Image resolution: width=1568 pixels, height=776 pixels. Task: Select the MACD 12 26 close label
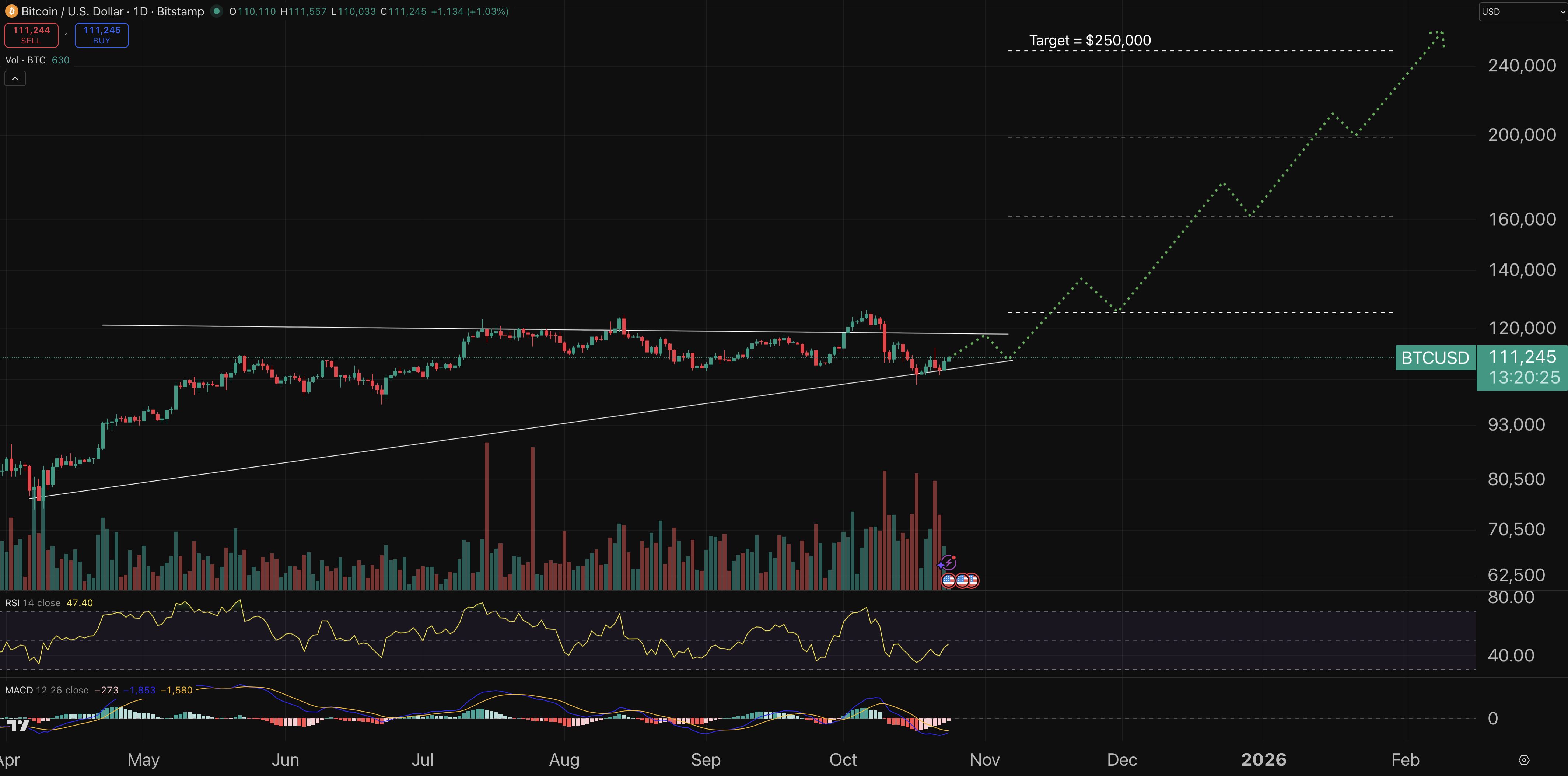coord(47,690)
